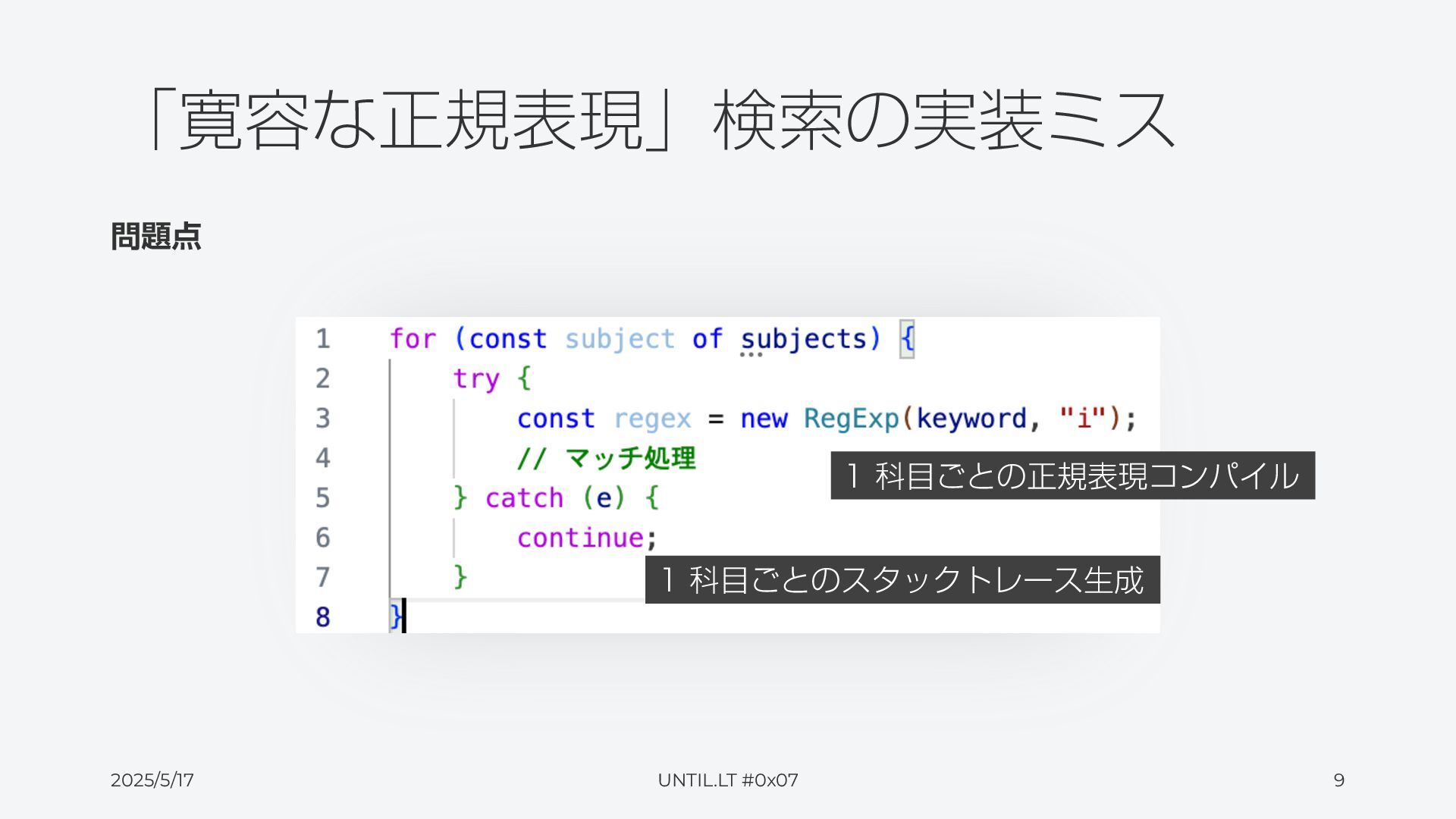Click the date 2025/5/17 in footer
The height and width of the screenshot is (819, 1456).
[x=152, y=780]
